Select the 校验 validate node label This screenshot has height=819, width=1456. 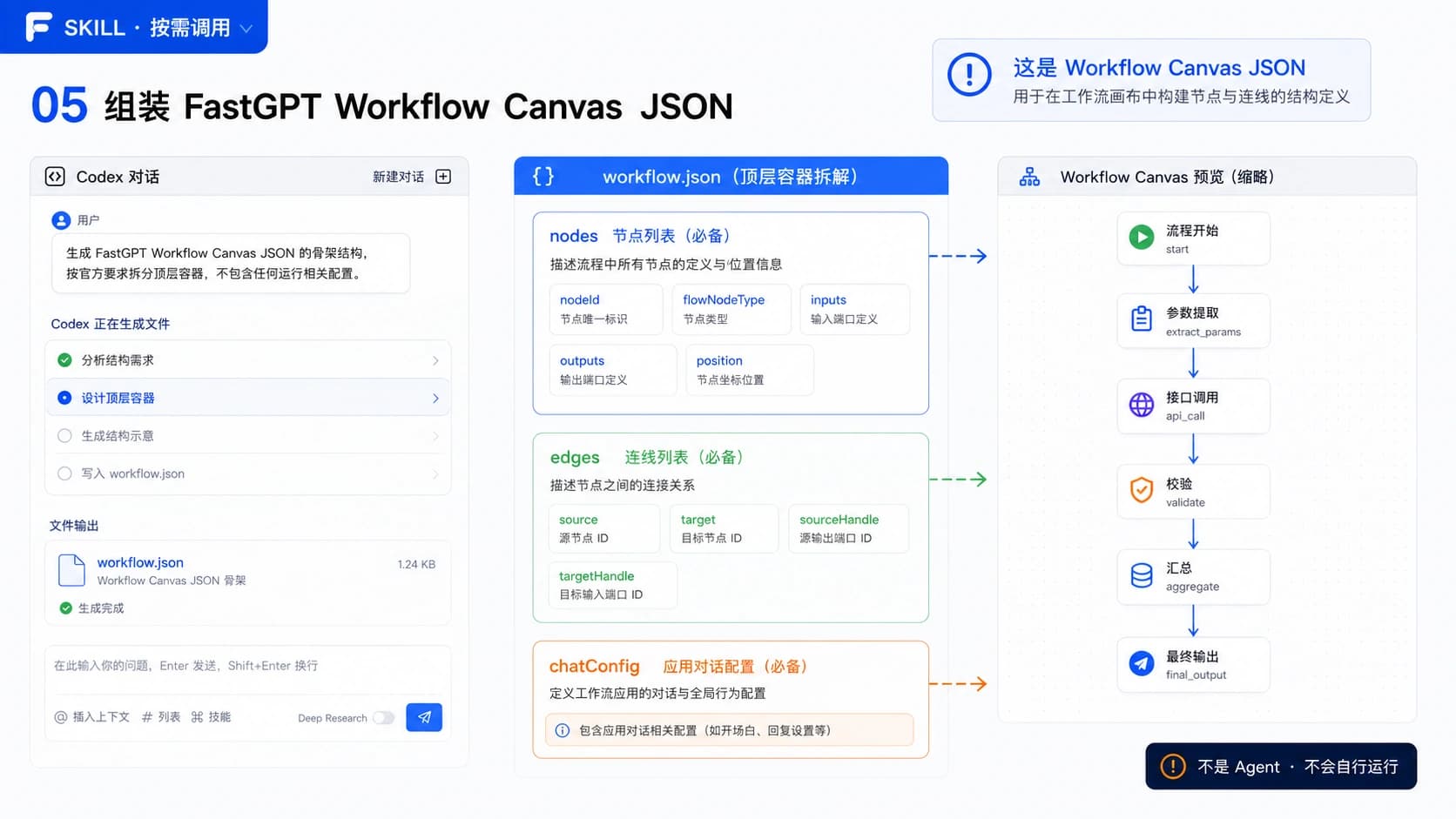click(x=1185, y=492)
